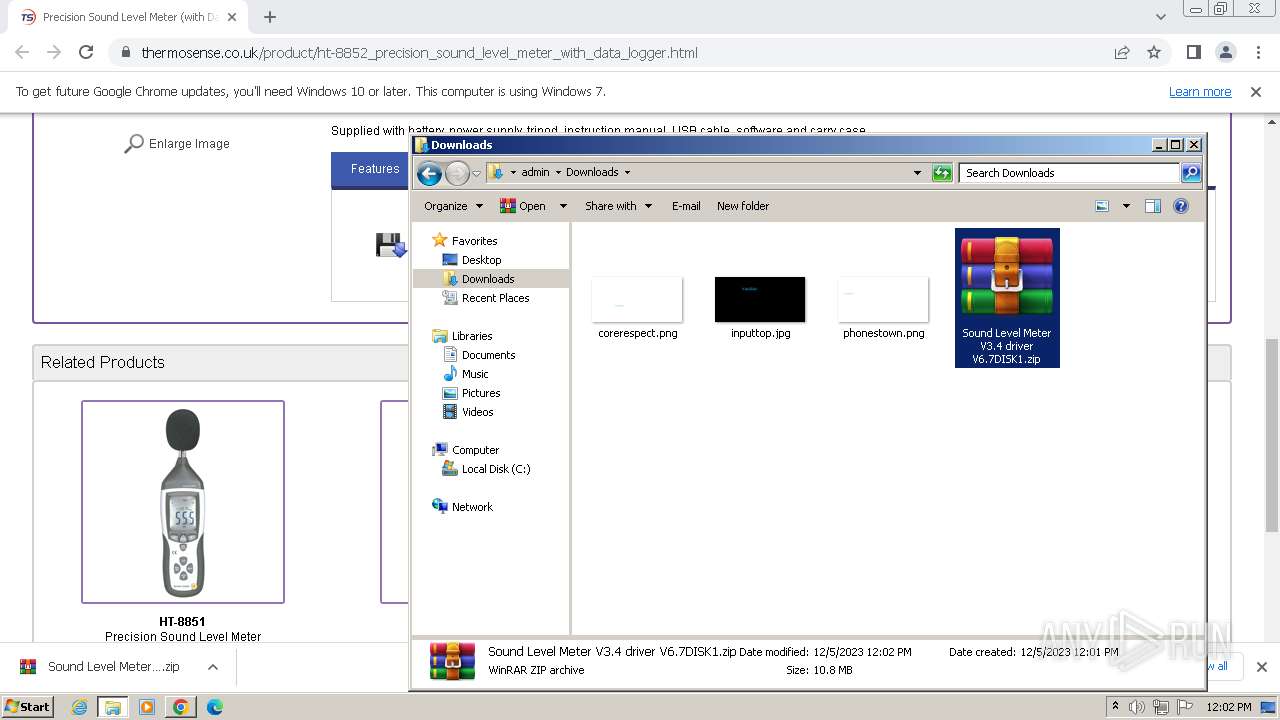Click the Windows Start button
The image size is (1280, 720).
[x=28, y=706]
